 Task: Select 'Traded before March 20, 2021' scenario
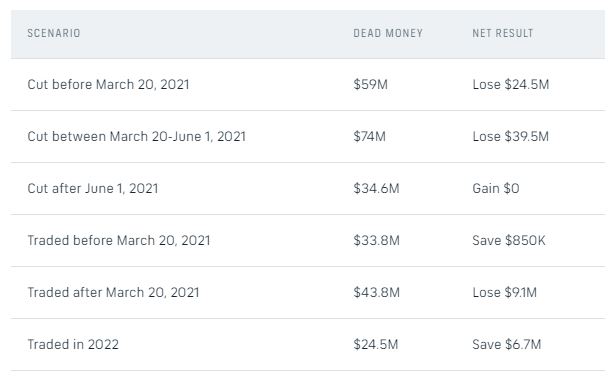click(x=119, y=240)
